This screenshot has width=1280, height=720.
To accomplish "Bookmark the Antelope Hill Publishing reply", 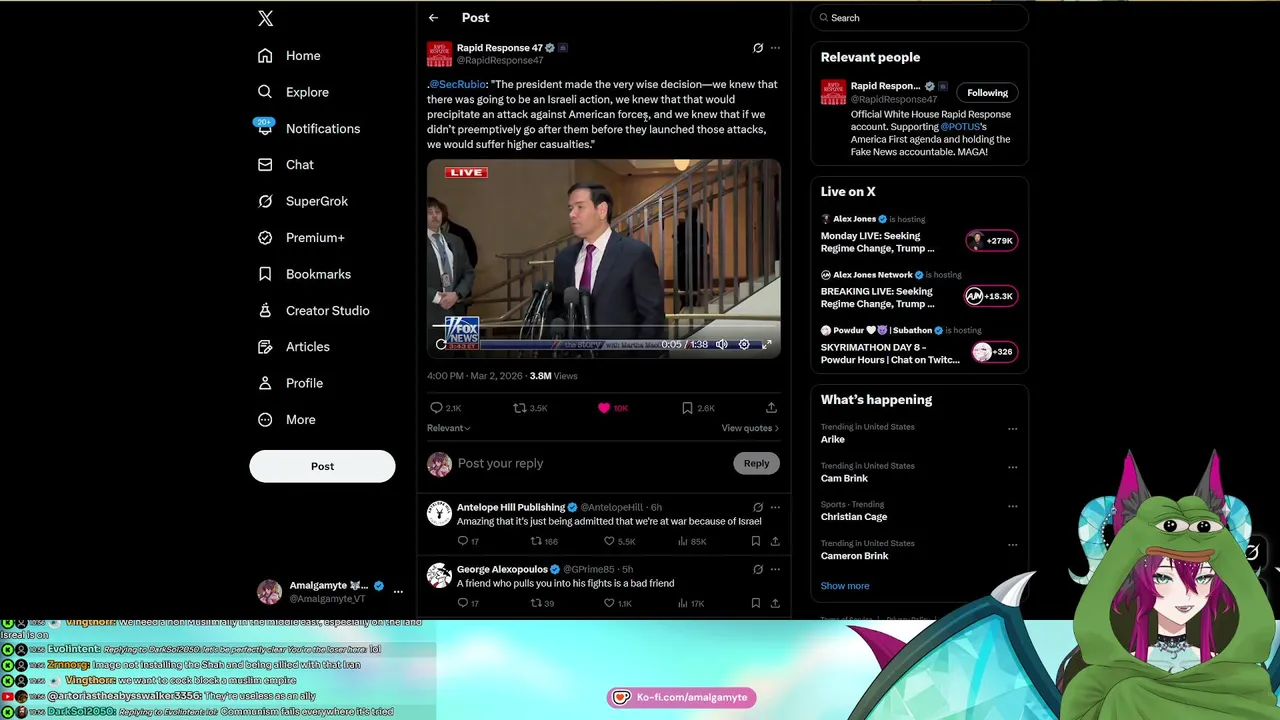I will click(x=756, y=541).
